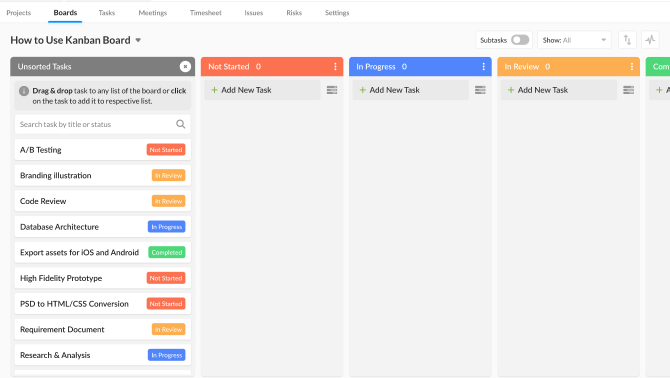The width and height of the screenshot is (670, 378).
Task: Open the Show: All dropdown
Action: click(574, 40)
